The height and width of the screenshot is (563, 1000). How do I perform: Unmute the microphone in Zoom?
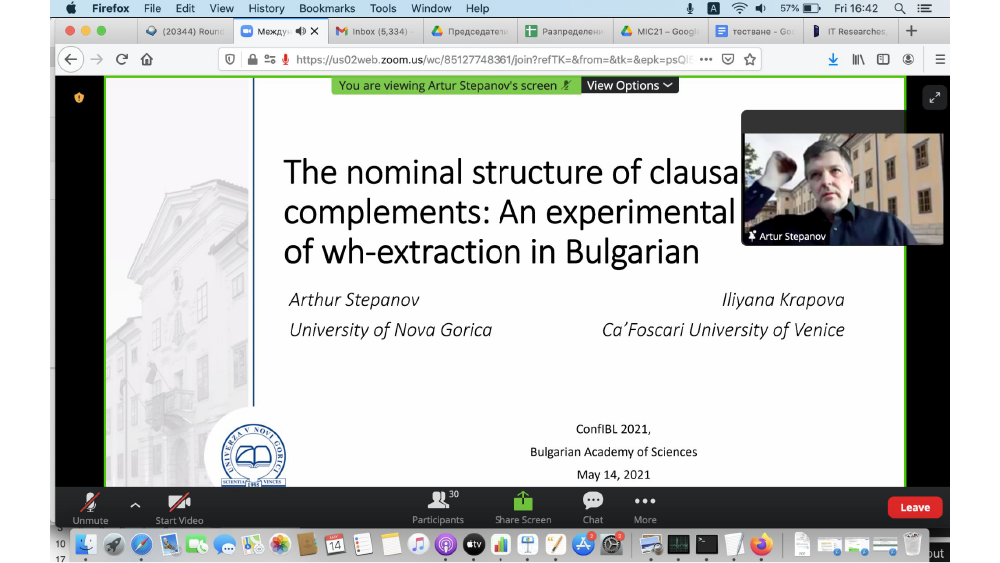coord(90,507)
